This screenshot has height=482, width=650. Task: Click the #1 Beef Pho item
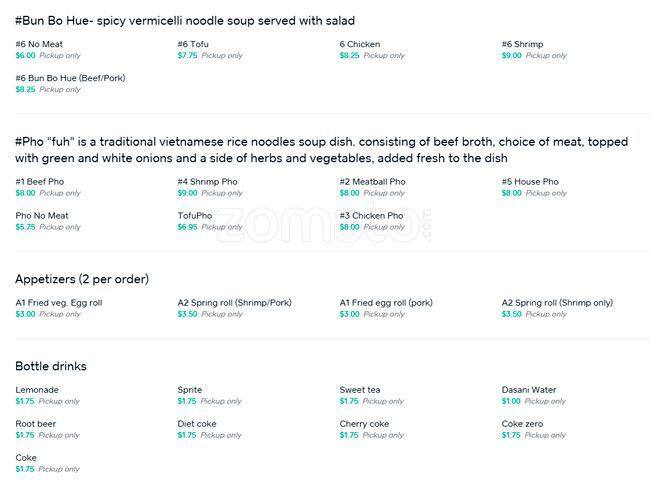point(39,182)
